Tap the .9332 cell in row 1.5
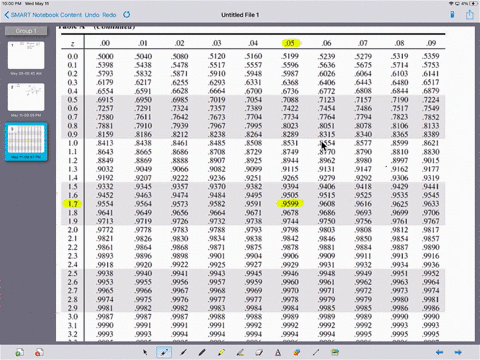480x360 pixels. [105, 186]
